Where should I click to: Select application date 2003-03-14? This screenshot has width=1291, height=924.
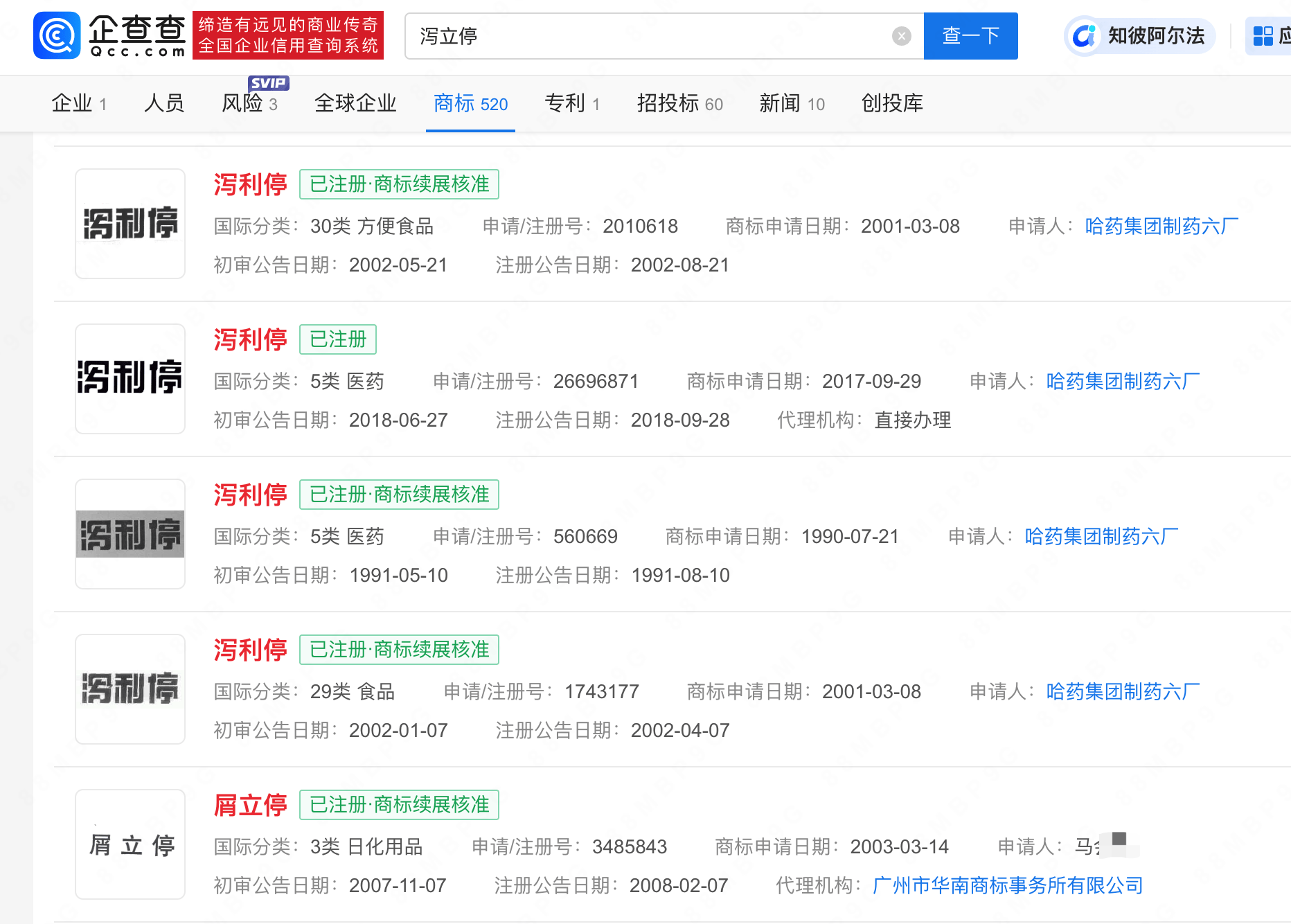coord(899,847)
